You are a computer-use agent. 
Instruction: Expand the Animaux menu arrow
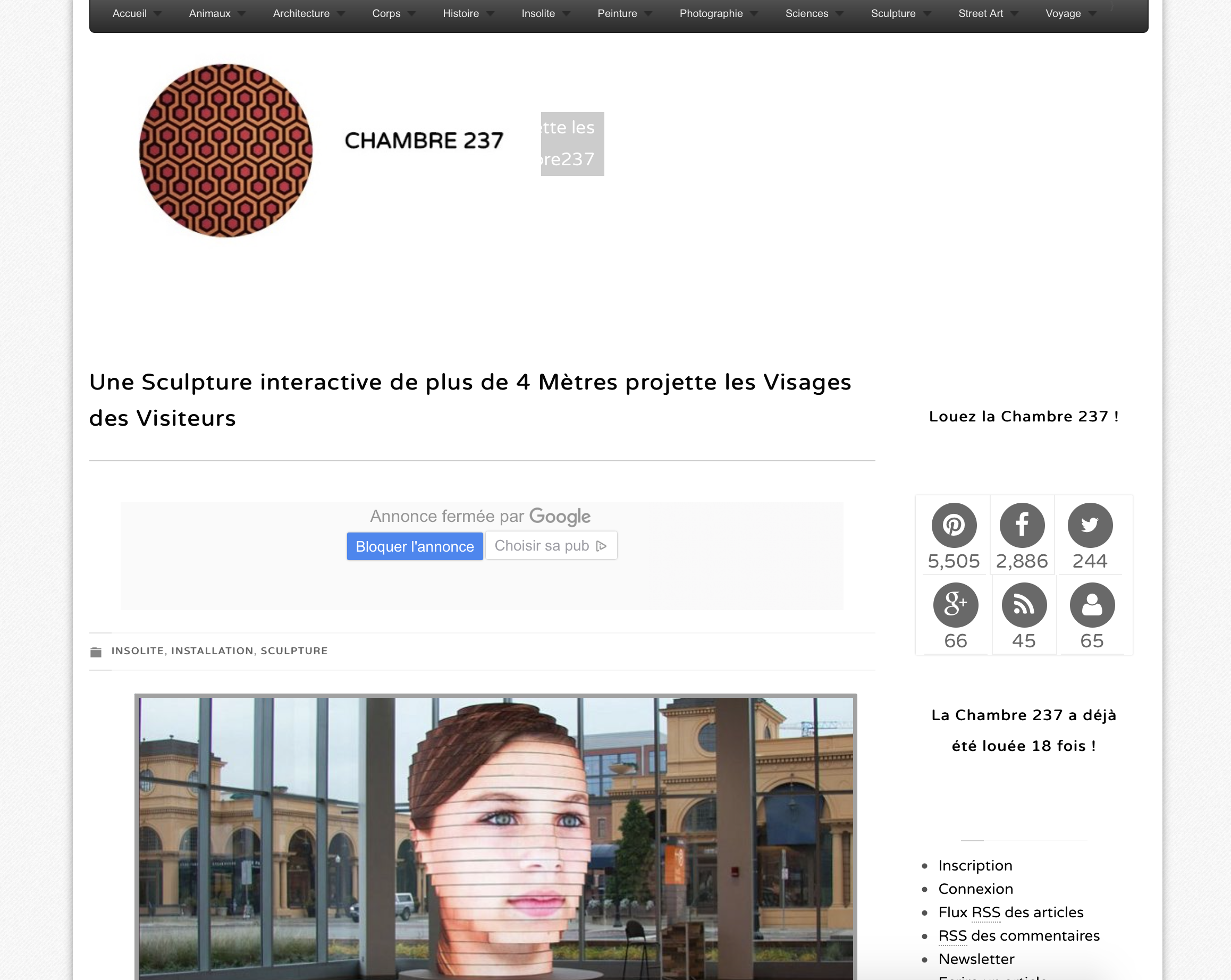coord(241,14)
